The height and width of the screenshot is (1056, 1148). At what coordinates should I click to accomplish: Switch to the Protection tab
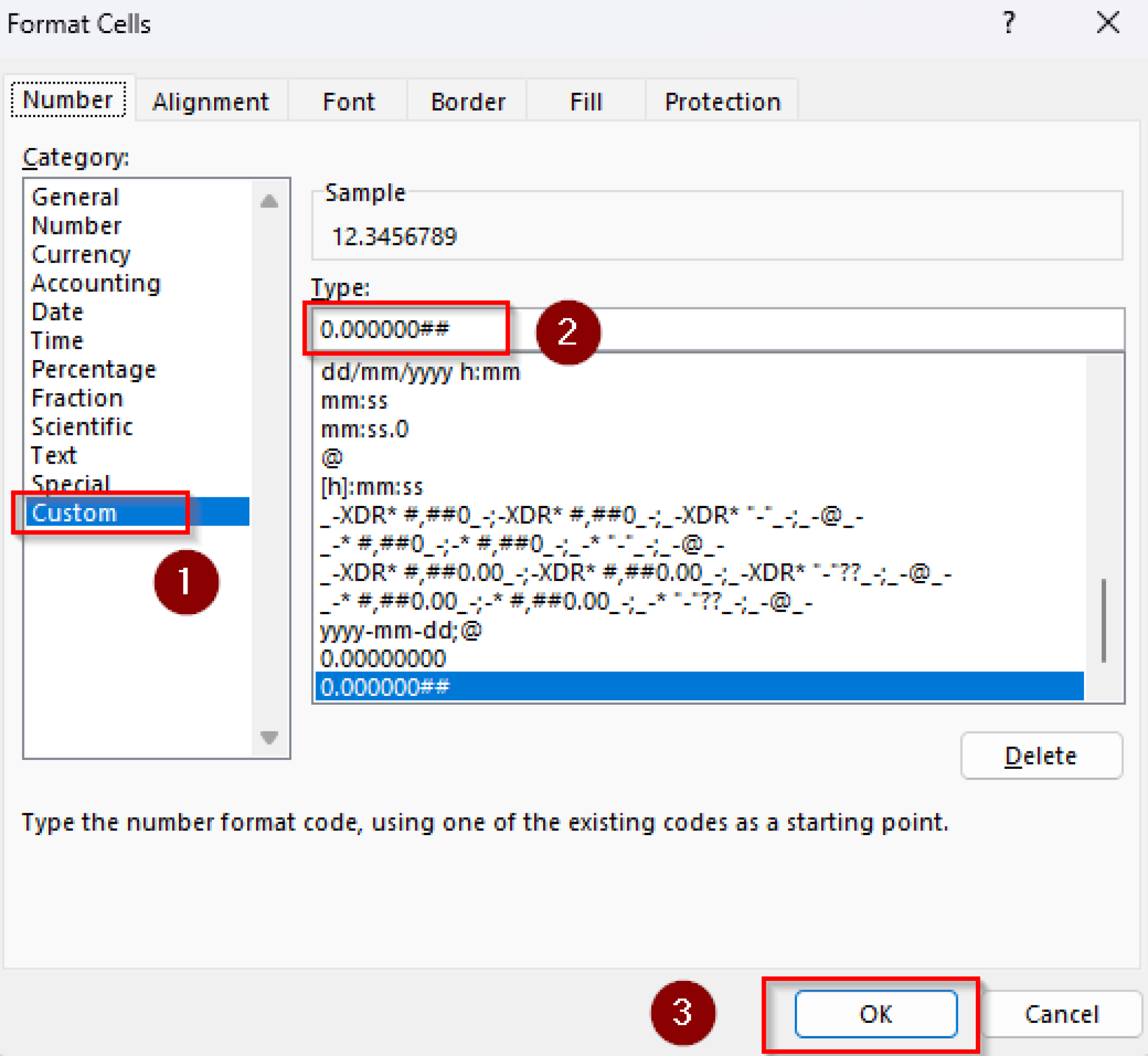click(721, 100)
